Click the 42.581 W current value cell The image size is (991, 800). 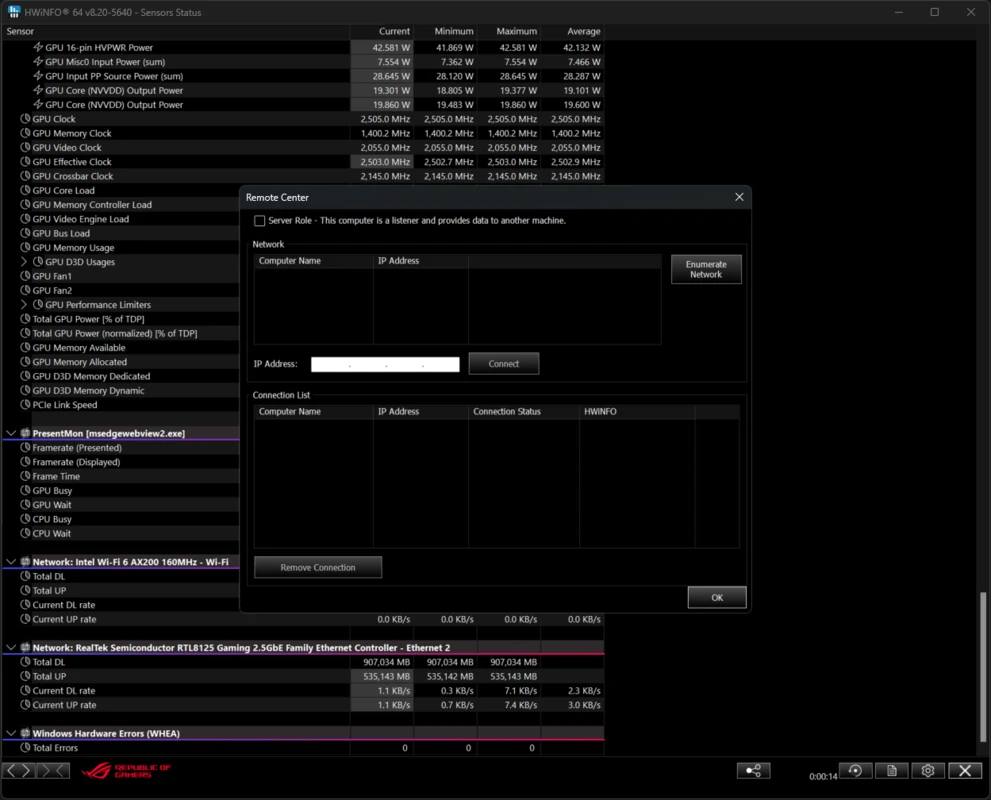click(x=382, y=47)
